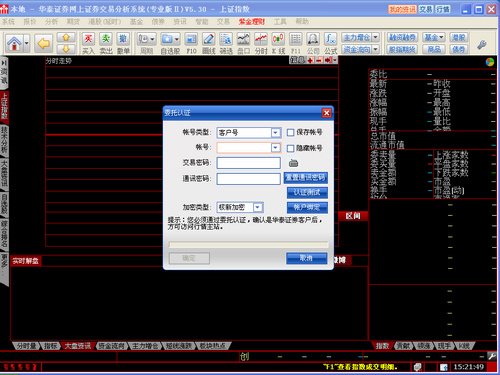Image resolution: width=500 pixels, height=375 pixels.
Task: Click the red plus icon above chart
Action: (311, 60)
